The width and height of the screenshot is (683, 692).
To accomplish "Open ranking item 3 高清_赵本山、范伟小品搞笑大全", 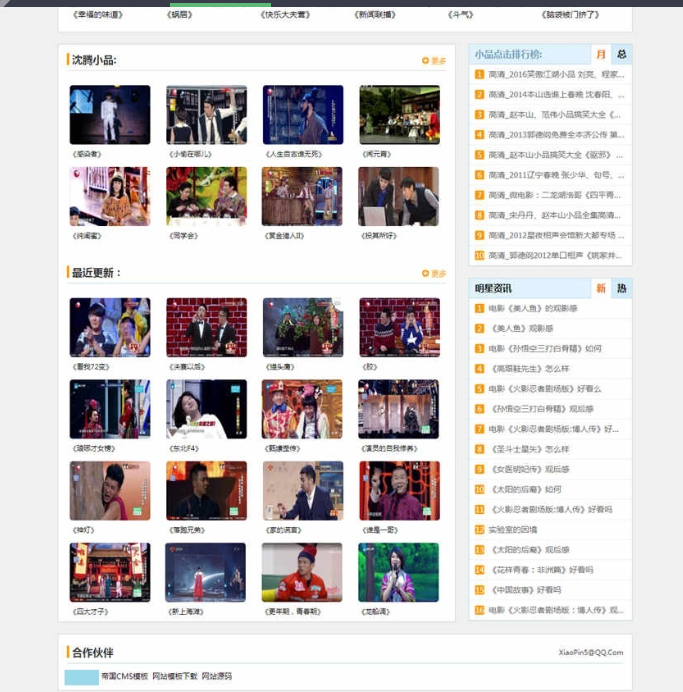I will click(551, 115).
